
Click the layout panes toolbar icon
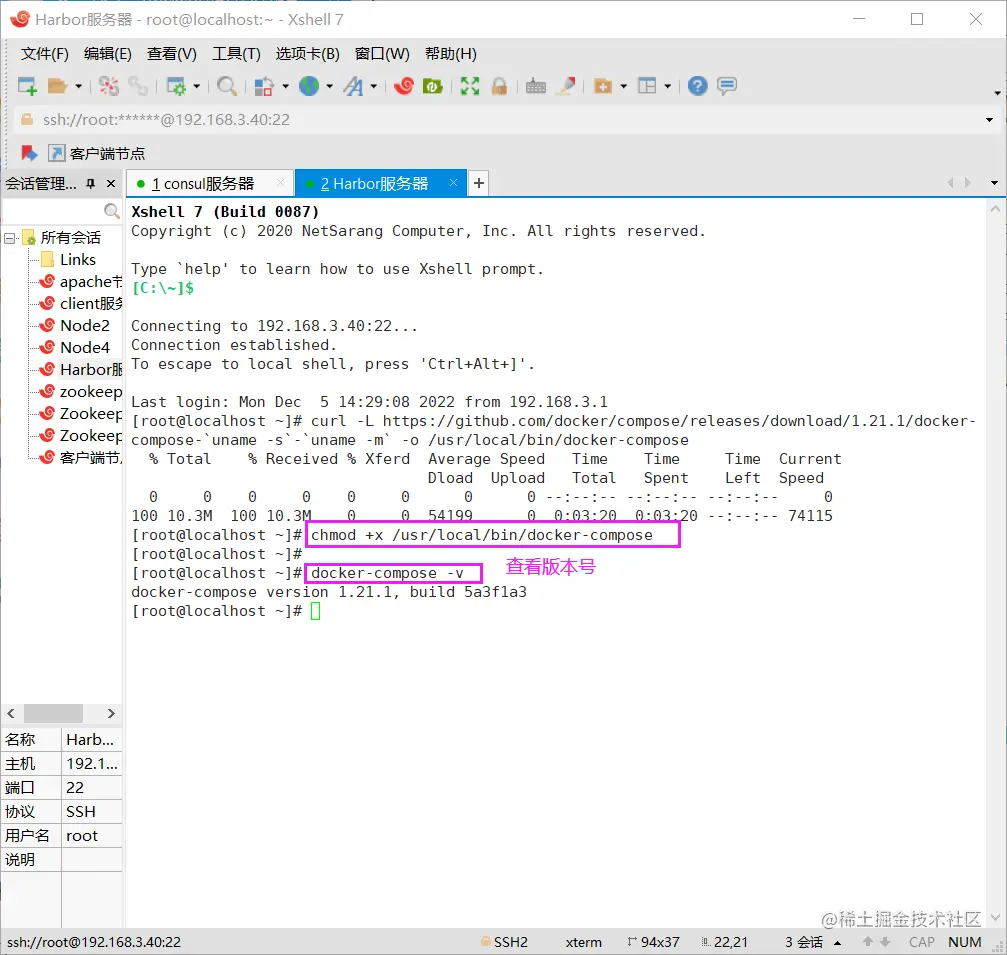(x=647, y=86)
